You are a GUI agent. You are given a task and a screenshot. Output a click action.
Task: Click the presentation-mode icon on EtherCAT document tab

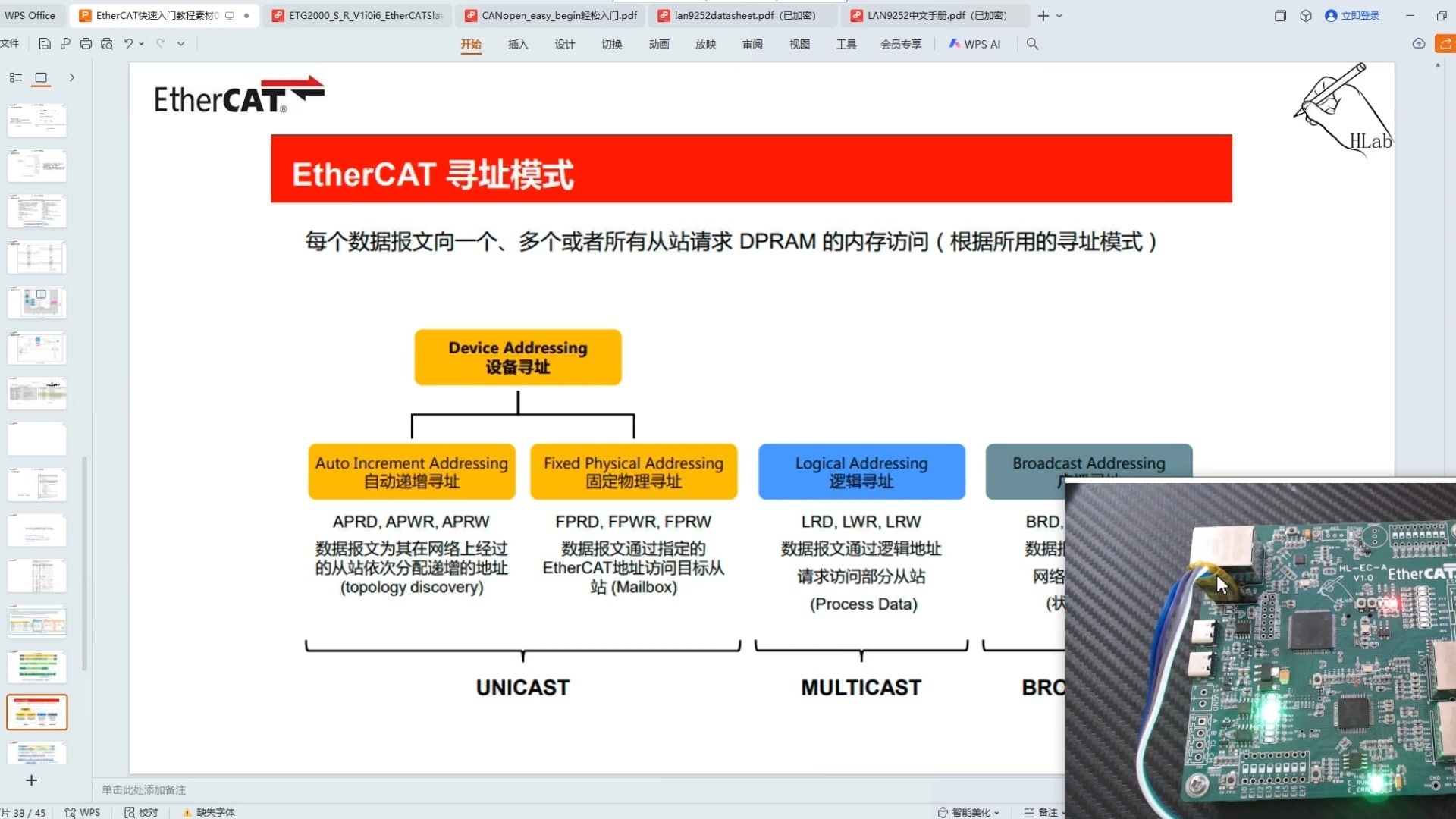pos(230,15)
